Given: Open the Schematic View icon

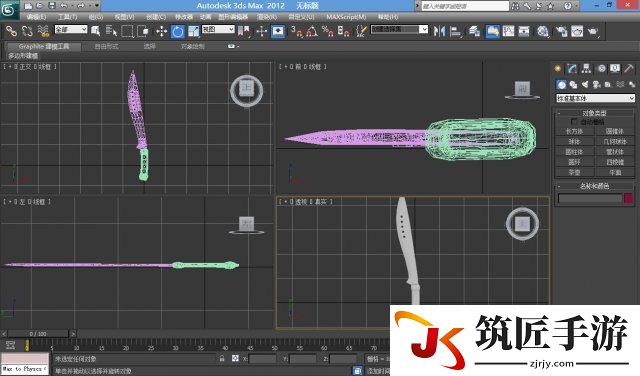Looking at the screenshot, I should click(x=524, y=31).
